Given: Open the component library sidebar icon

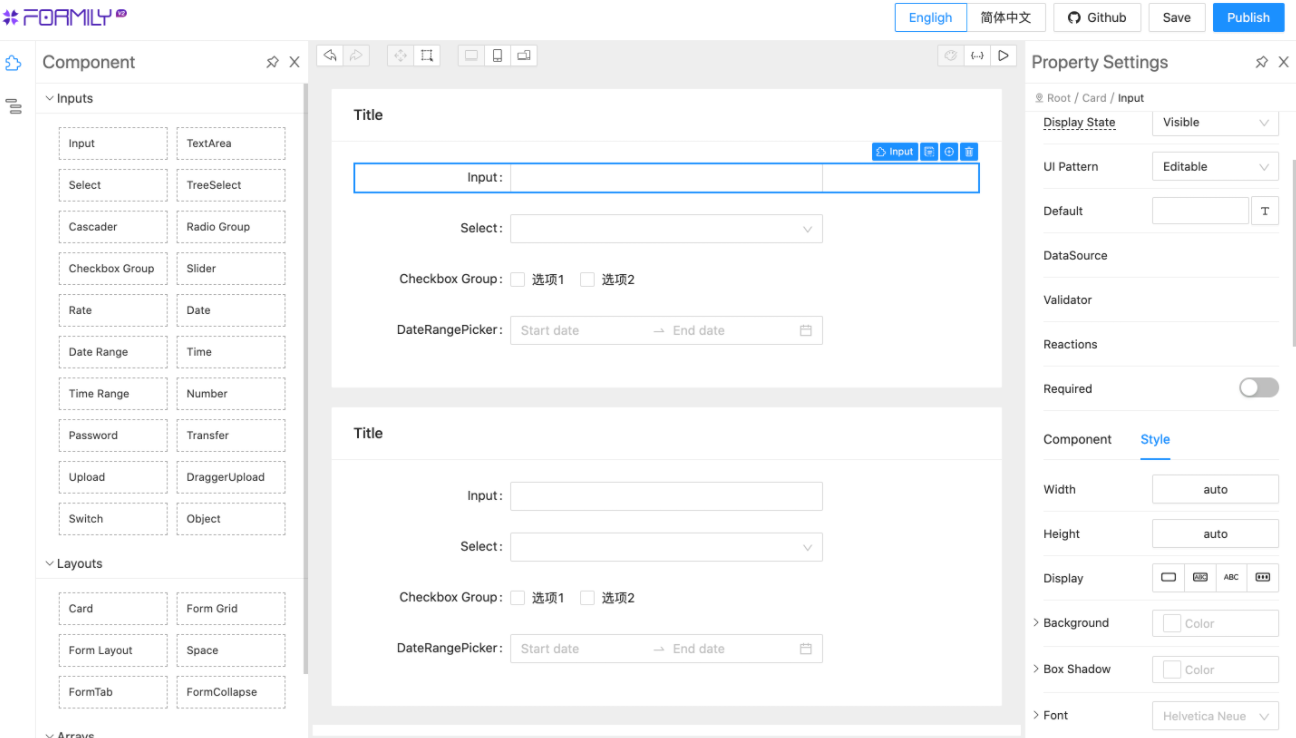Looking at the screenshot, I should point(13,63).
